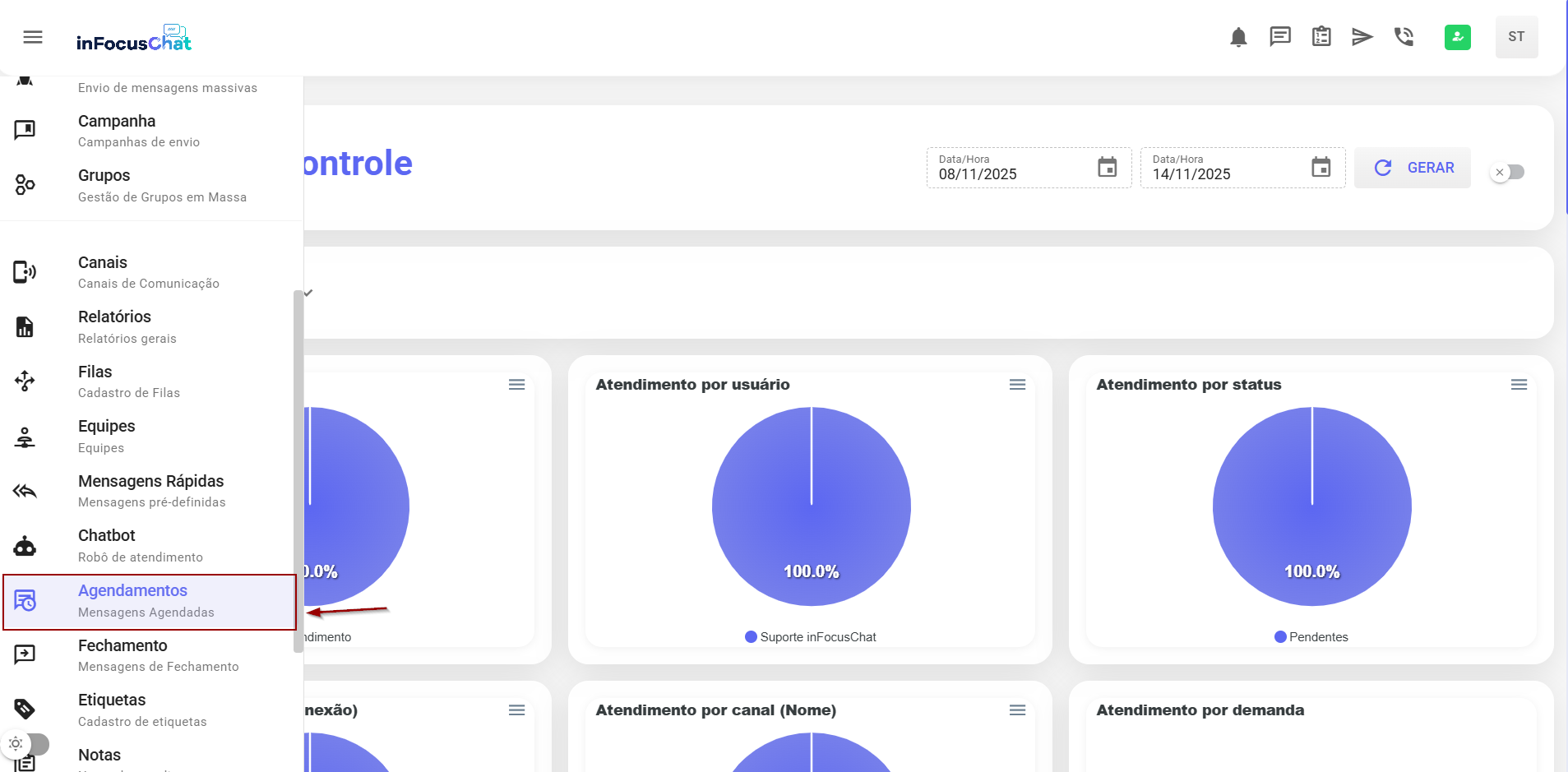Screen dimensions: 1568x772
Task: Toggle the switch next to GERAR button
Action: 1508,172
